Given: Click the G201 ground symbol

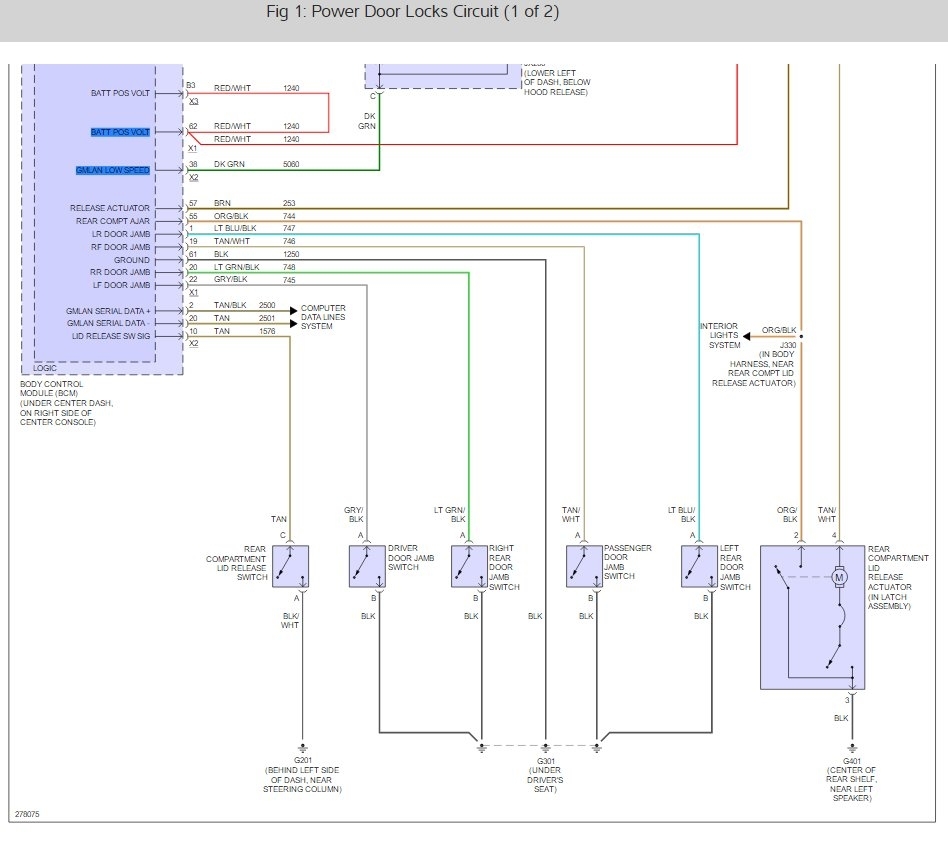Looking at the screenshot, I should [x=302, y=749].
